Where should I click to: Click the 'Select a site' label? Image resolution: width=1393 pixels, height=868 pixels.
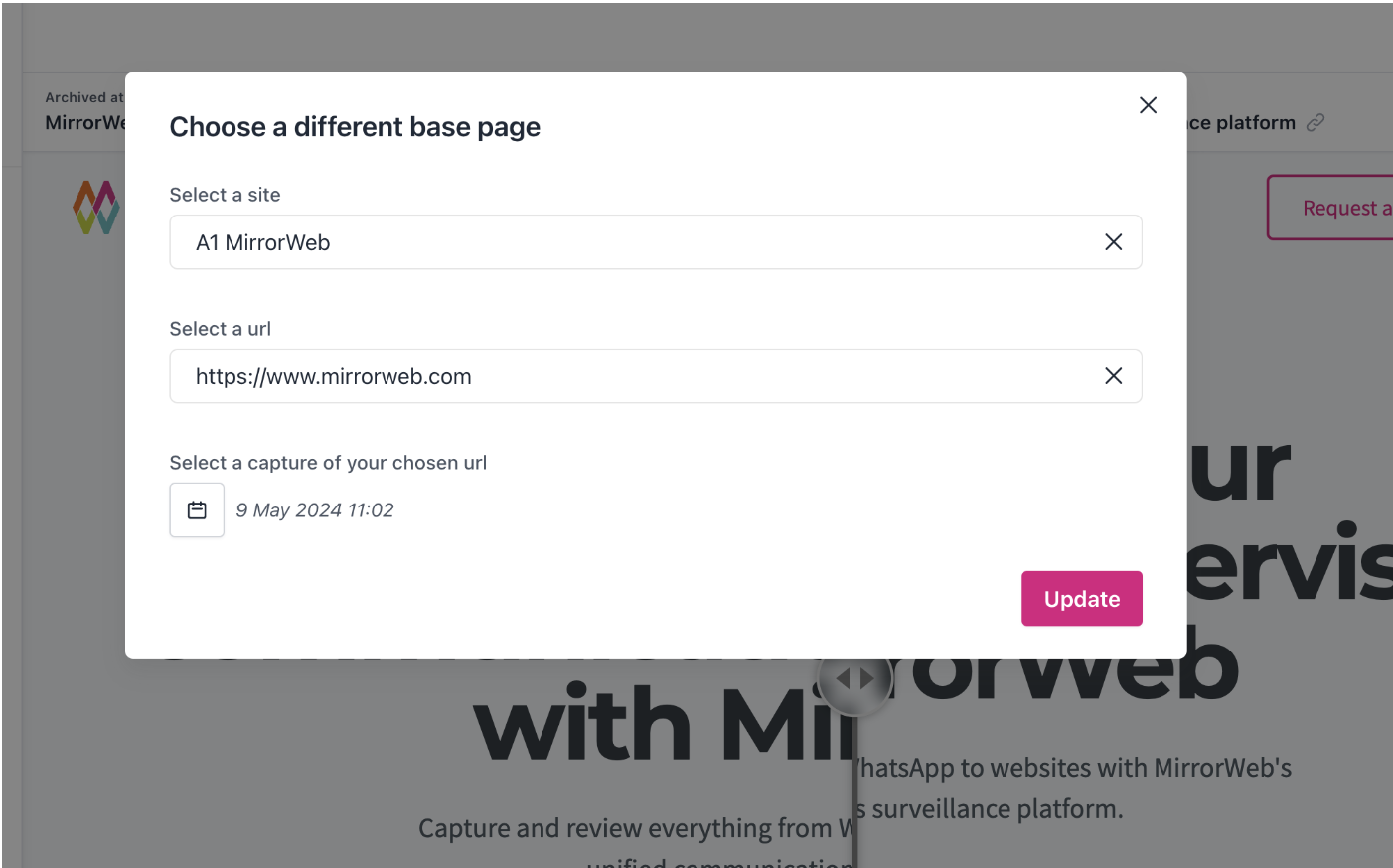click(x=225, y=195)
